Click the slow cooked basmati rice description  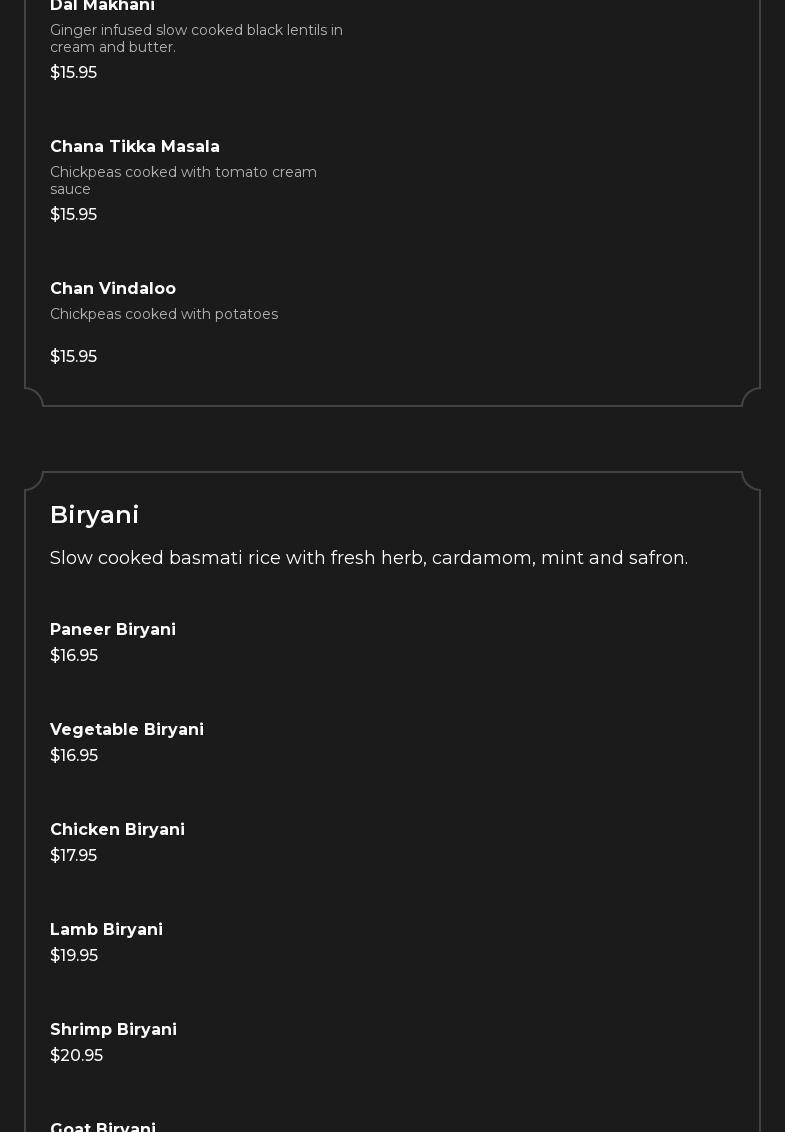369,558
